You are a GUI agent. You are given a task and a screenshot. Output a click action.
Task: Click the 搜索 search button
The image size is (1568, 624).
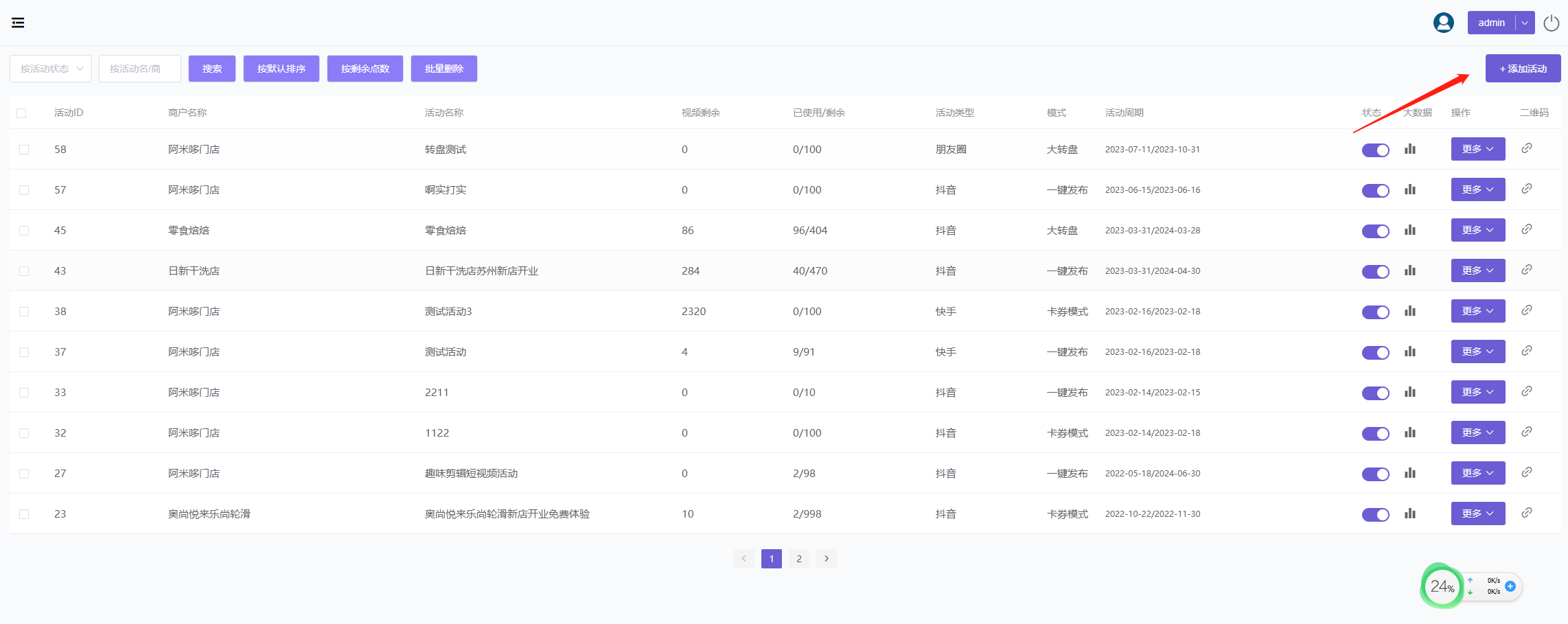(x=212, y=69)
